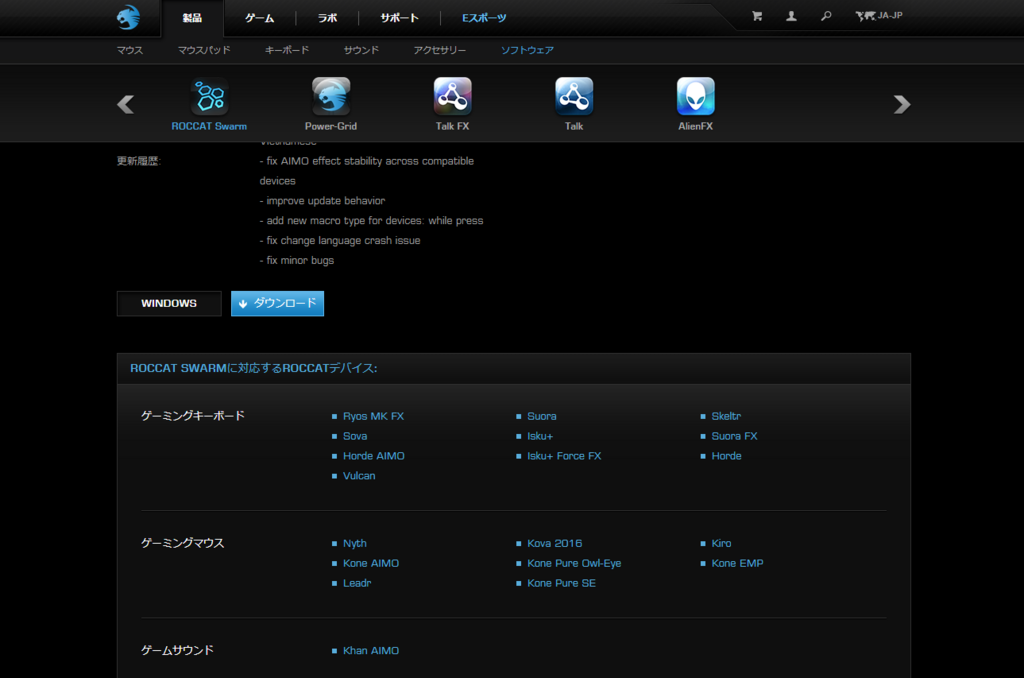Click the ゲームサウンド category label
Screen dimensions: 1024x678
point(177,651)
